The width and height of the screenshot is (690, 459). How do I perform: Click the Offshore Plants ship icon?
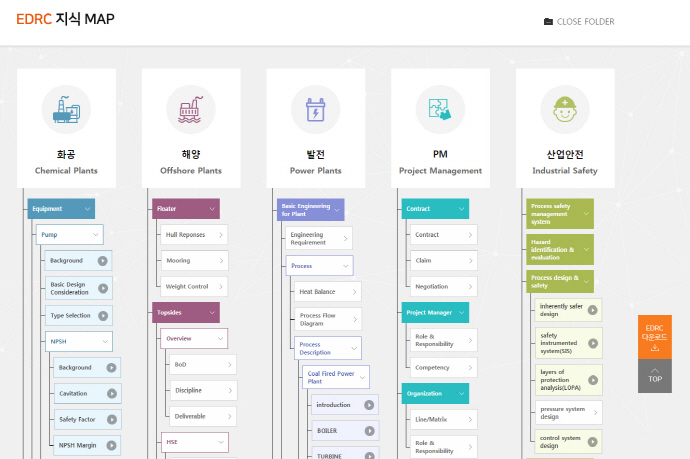[191, 110]
